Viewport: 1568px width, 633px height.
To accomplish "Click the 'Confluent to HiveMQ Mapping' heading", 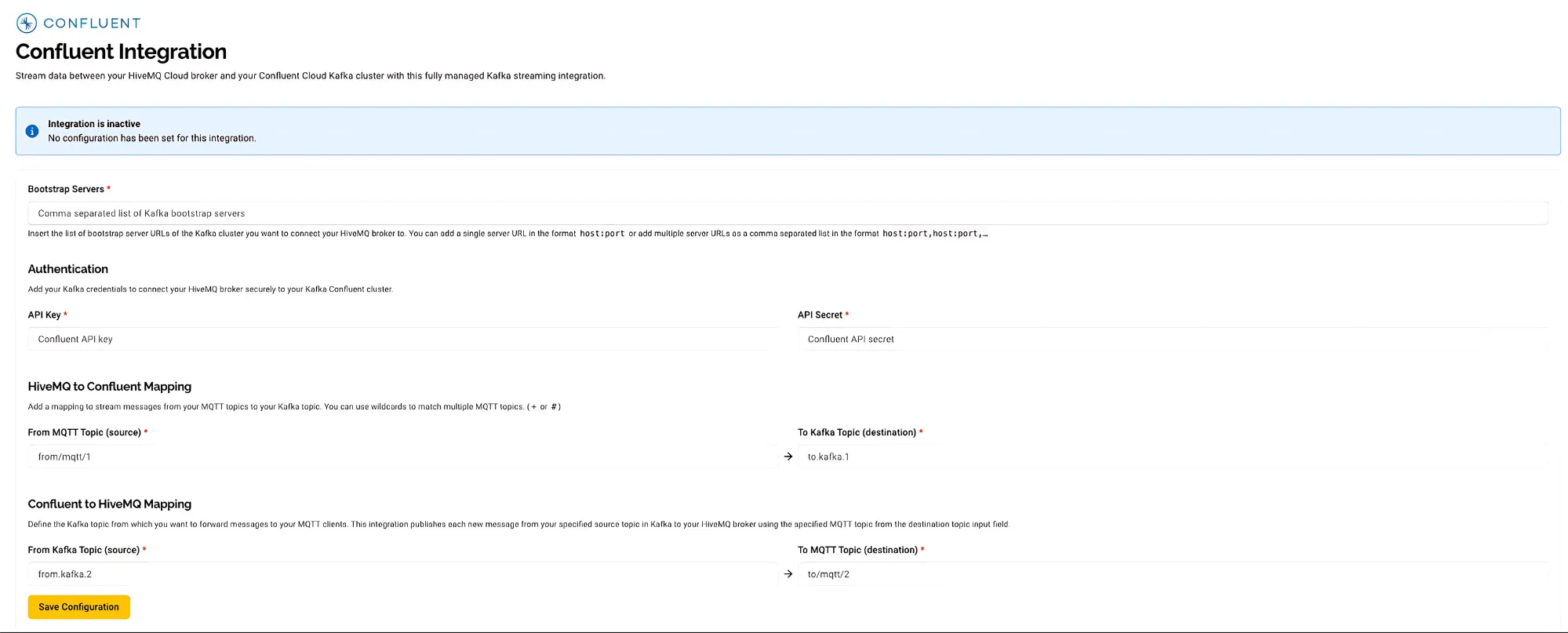I will point(110,504).
